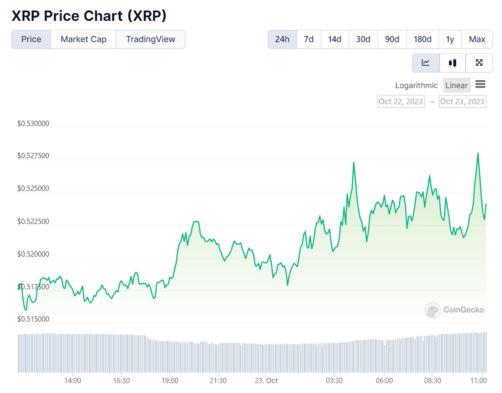Choose the 30d time range

[363, 39]
